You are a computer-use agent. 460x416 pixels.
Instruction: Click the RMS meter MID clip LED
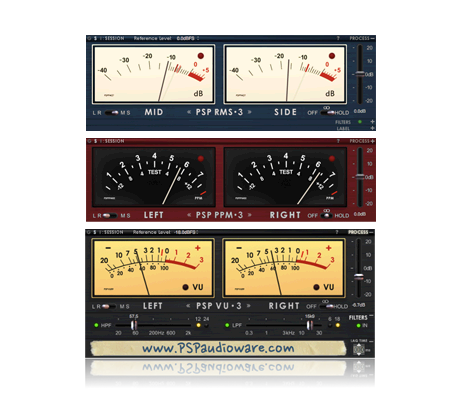[201, 56]
